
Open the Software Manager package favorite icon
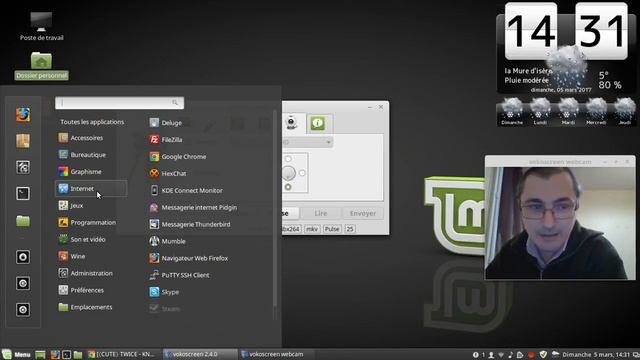pyautogui.click(x=23, y=141)
